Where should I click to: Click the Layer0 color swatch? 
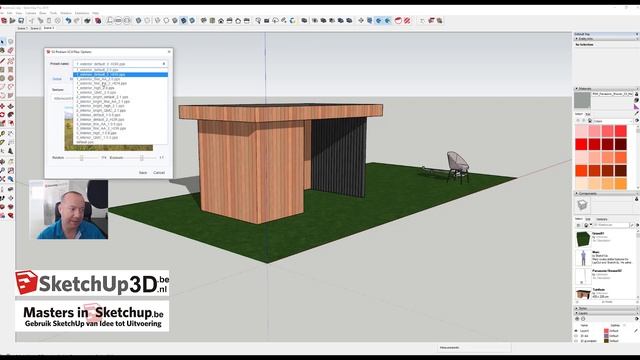pos(606,331)
